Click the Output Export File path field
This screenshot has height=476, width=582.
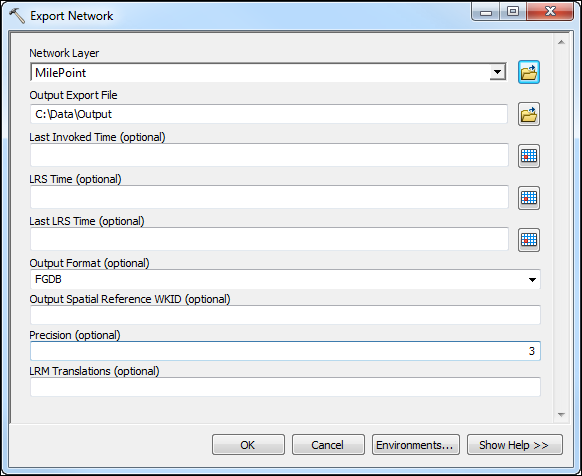(x=269, y=114)
